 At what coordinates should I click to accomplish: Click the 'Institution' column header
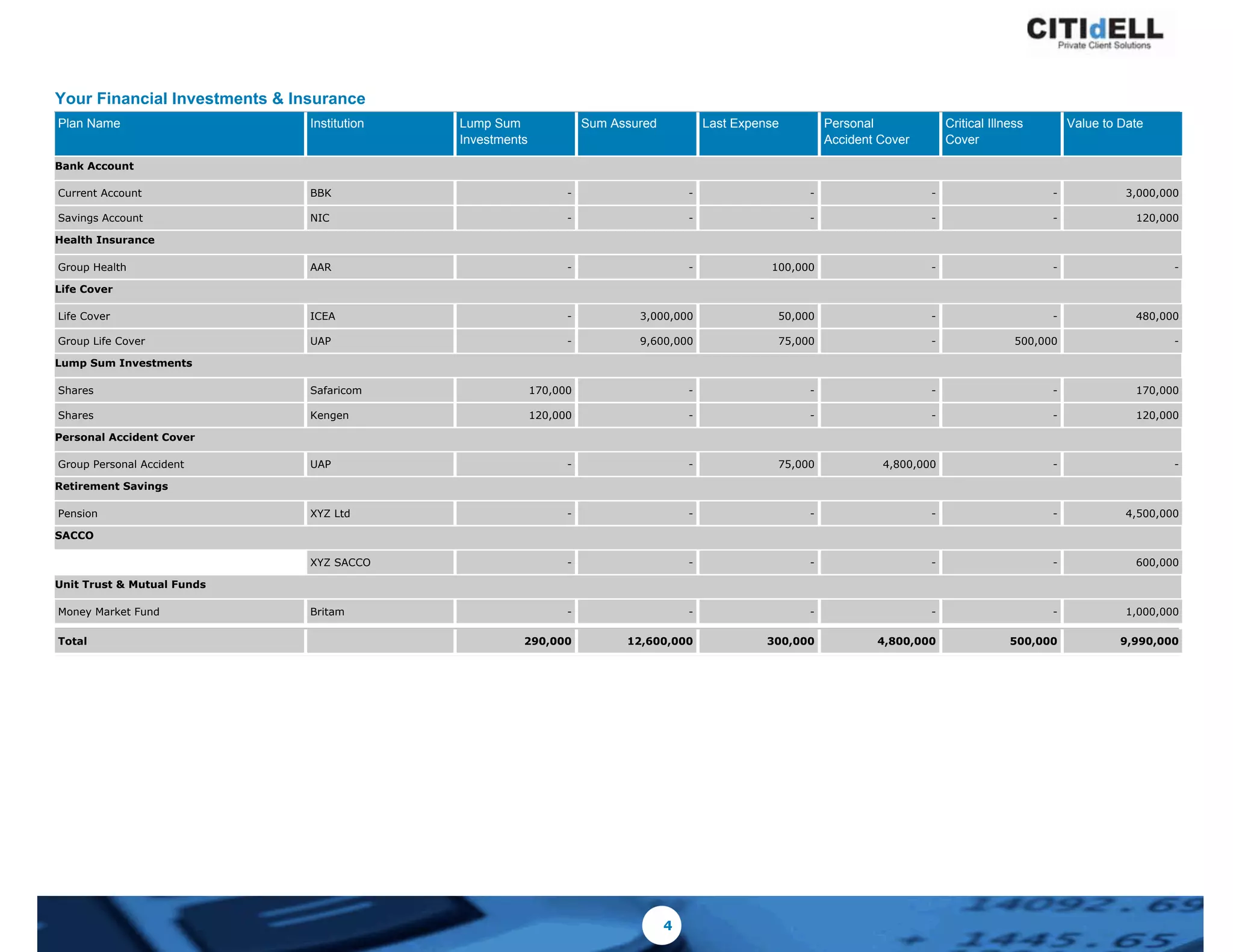tap(380, 134)
